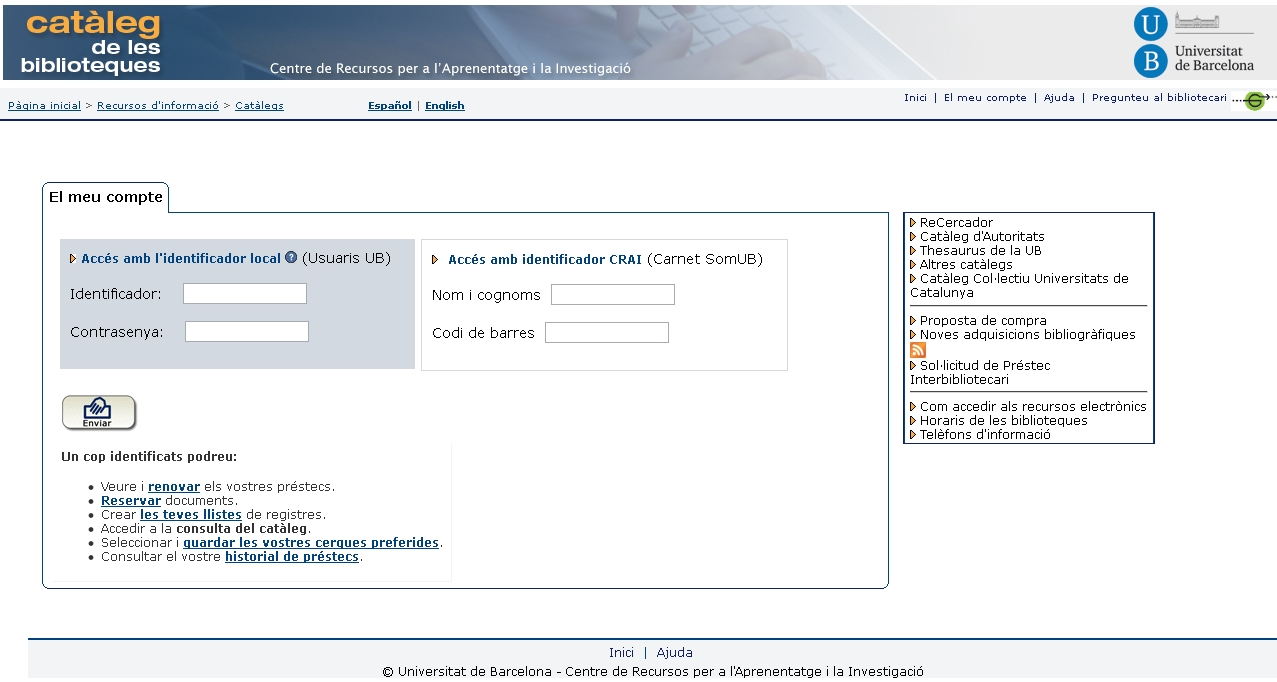Open the ReCercador link in sidebar

tap(956, 223)
